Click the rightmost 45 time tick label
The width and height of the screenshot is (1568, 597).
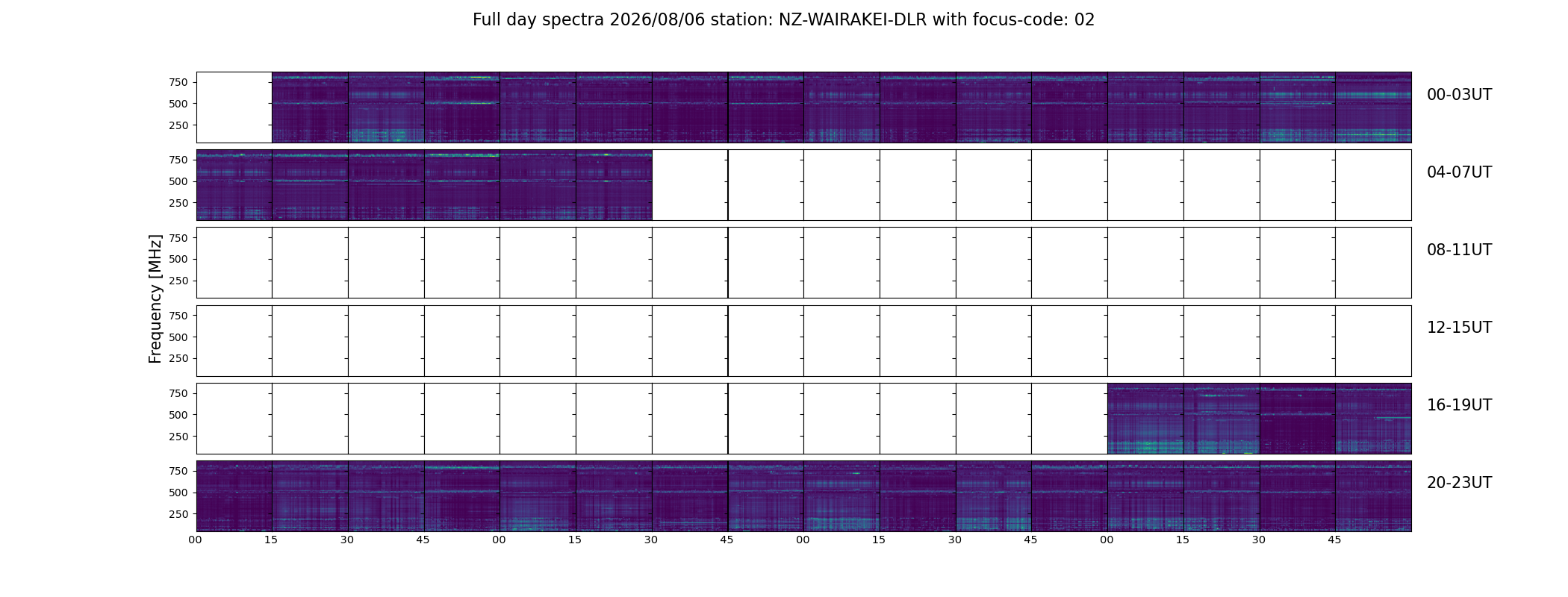[1334, 540]
